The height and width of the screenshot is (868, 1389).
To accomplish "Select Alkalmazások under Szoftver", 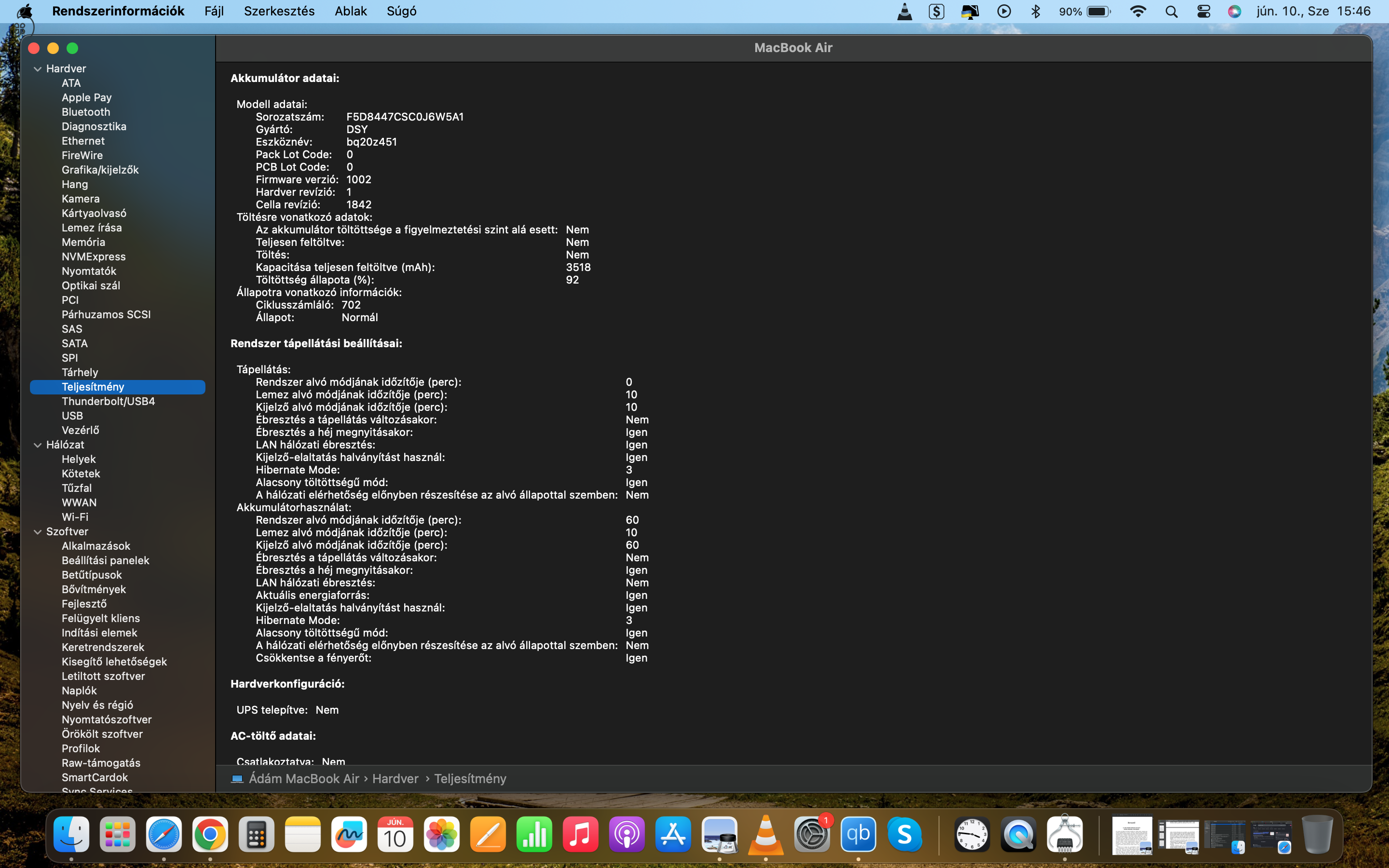I will coord(96,546).
